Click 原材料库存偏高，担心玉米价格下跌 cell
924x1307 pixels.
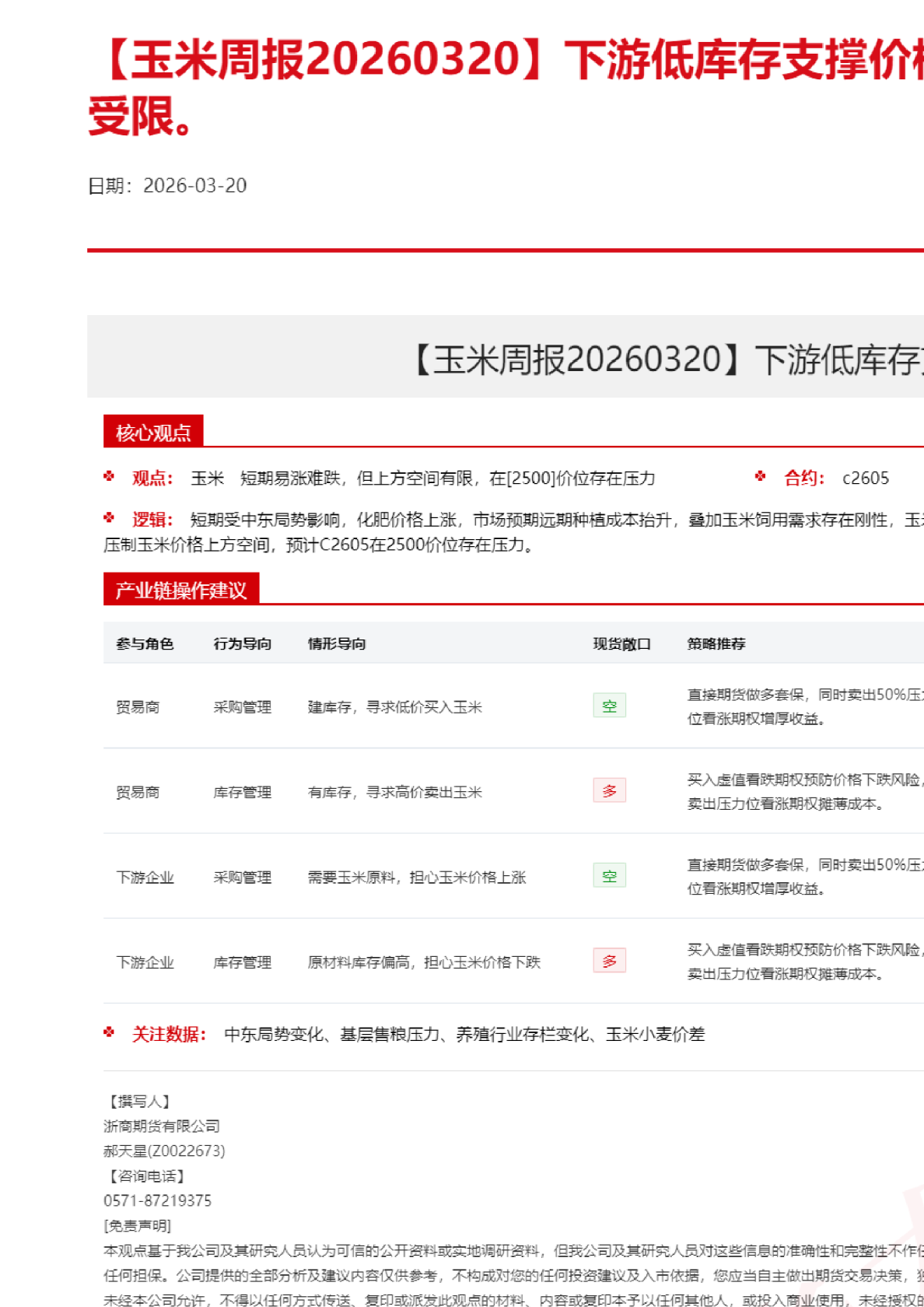click(424, 962)
